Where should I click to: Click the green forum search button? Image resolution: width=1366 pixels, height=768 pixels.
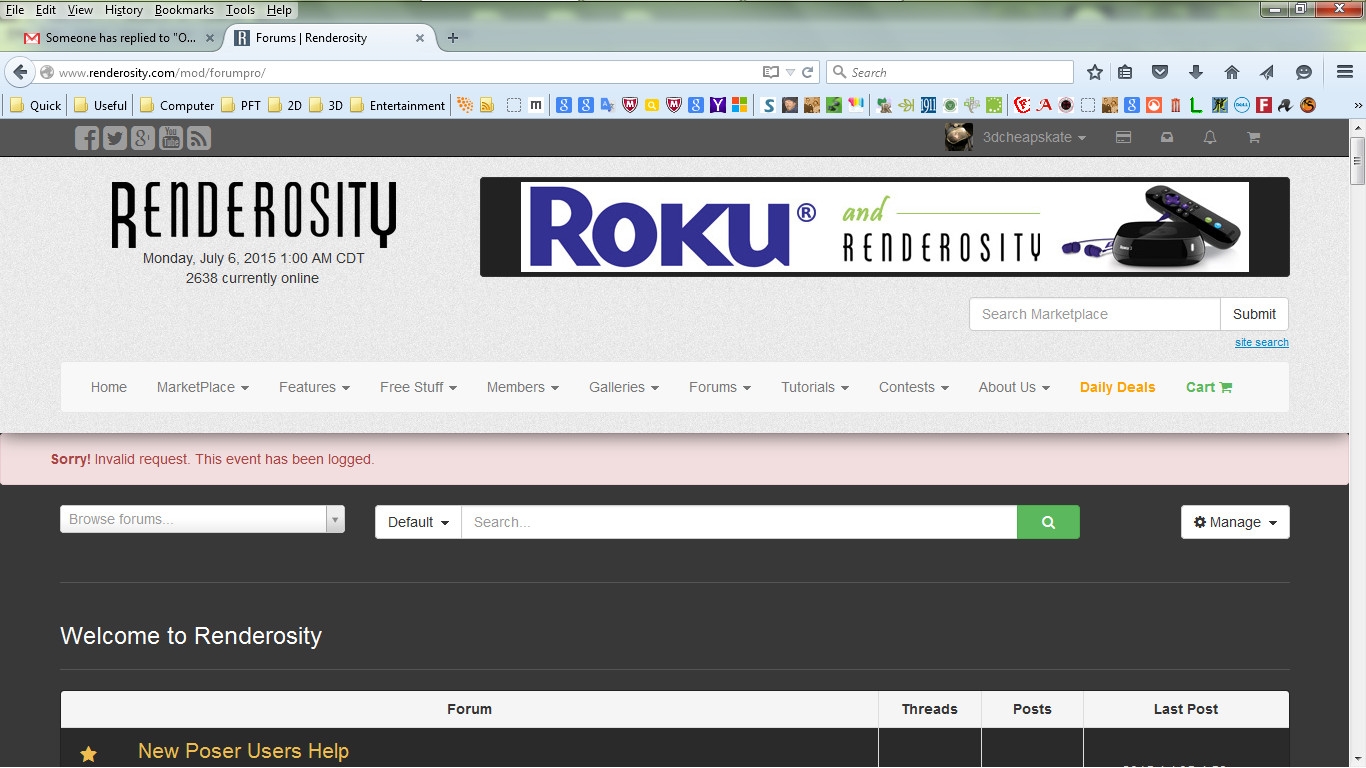coord(1048,522)
